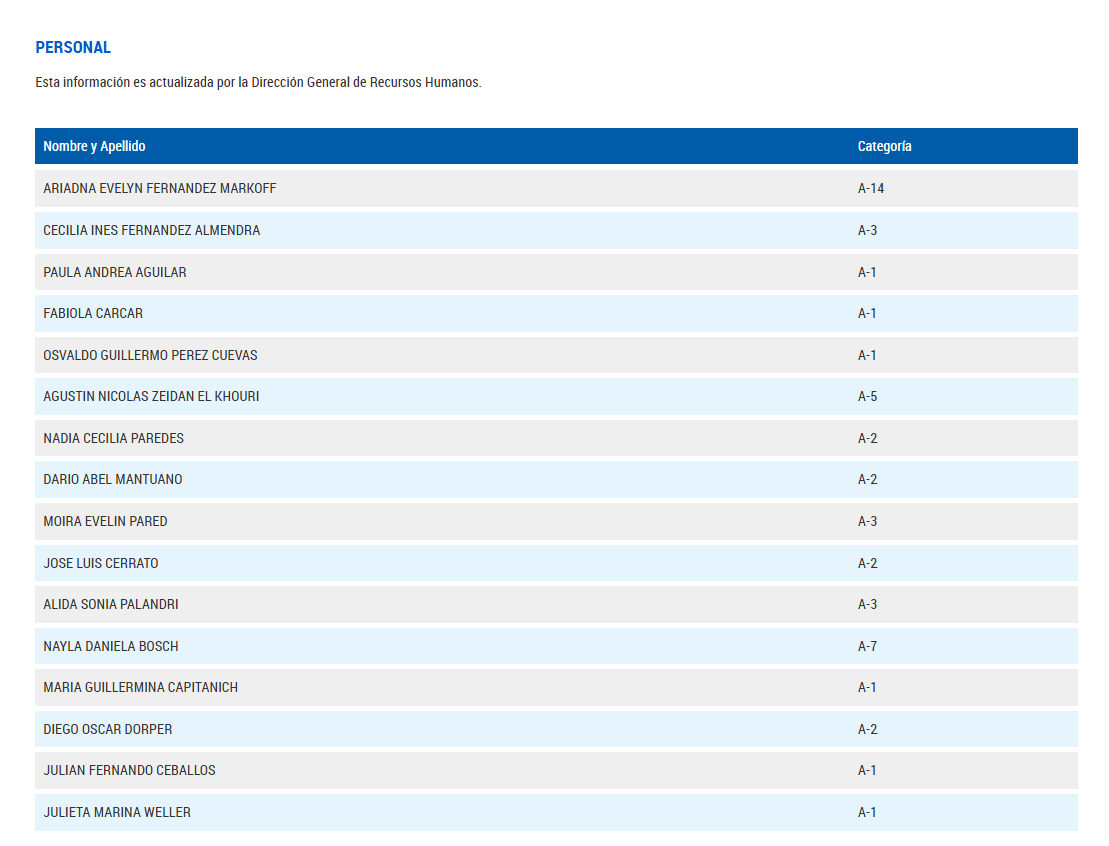The image size is (1109, 846).
Task: Click Diego Oscar Dorper entry
Action: click(x=108, y=729)
